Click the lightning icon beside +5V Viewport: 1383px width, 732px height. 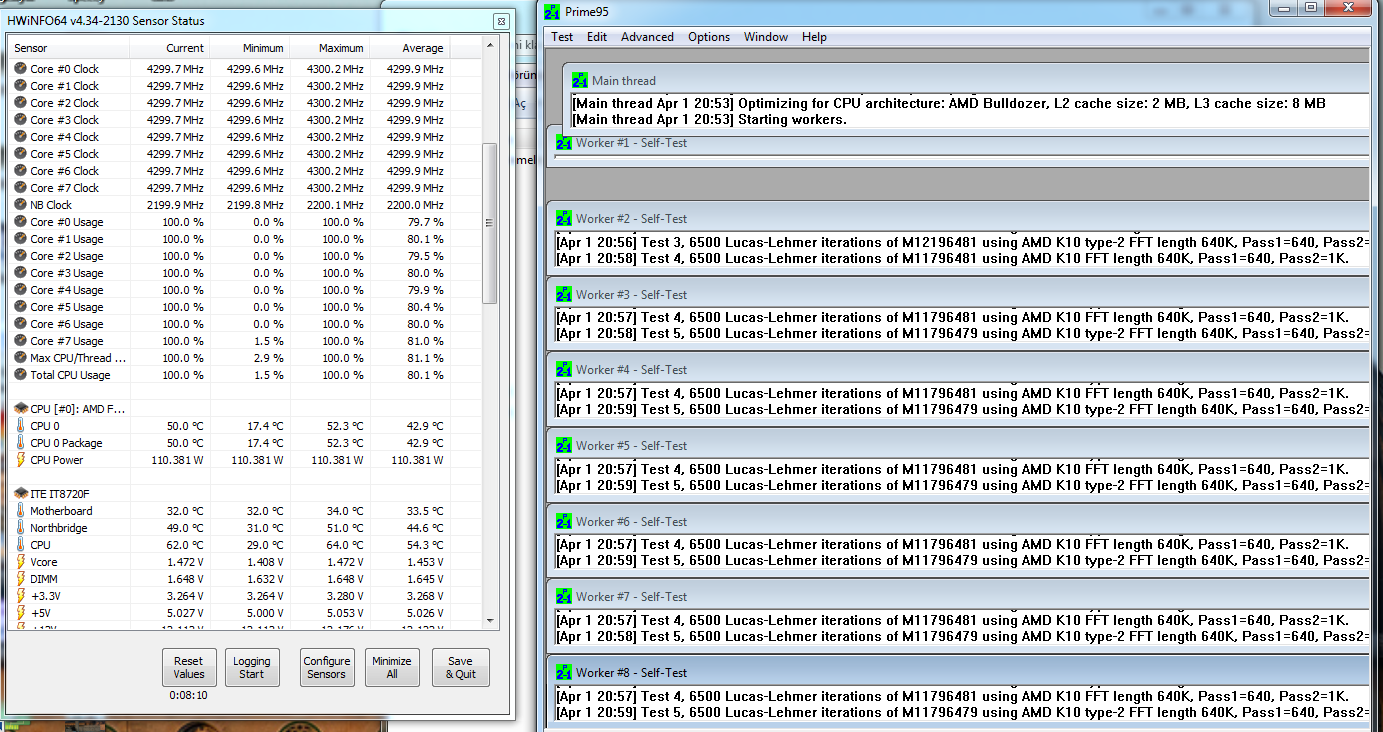(20, 613)
